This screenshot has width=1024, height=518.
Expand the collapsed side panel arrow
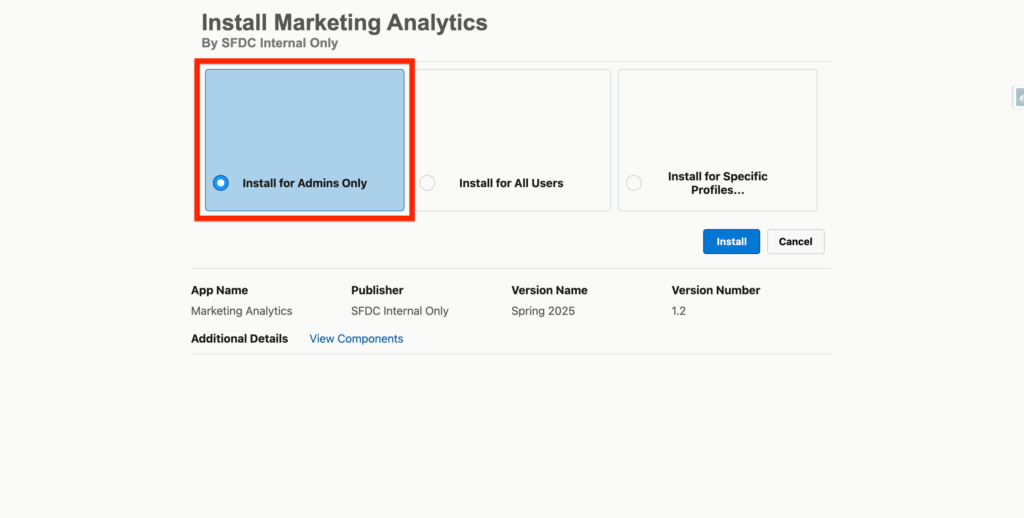1019,97
